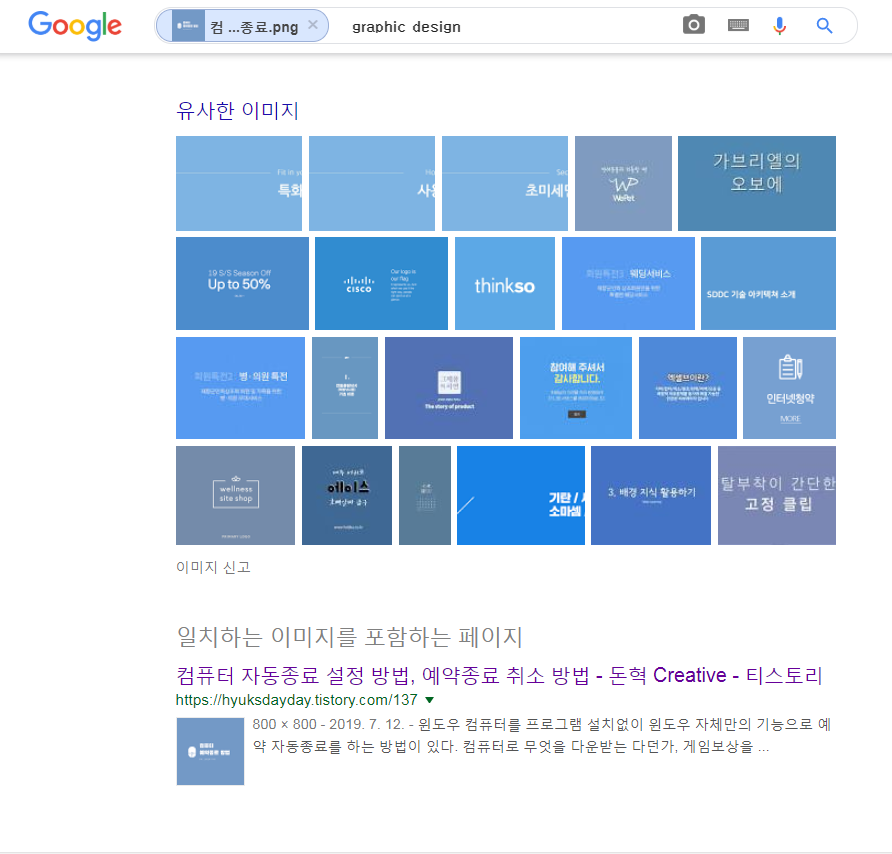This screenshot has height=854, width=892.
Task: Click the blue search magnifier button
Action: [x=824, y=26]
